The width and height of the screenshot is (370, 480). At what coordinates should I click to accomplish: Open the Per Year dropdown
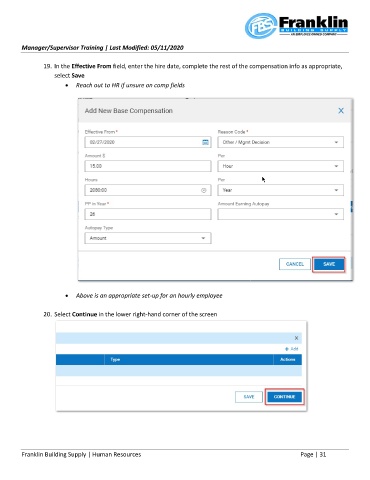point(280,190)
